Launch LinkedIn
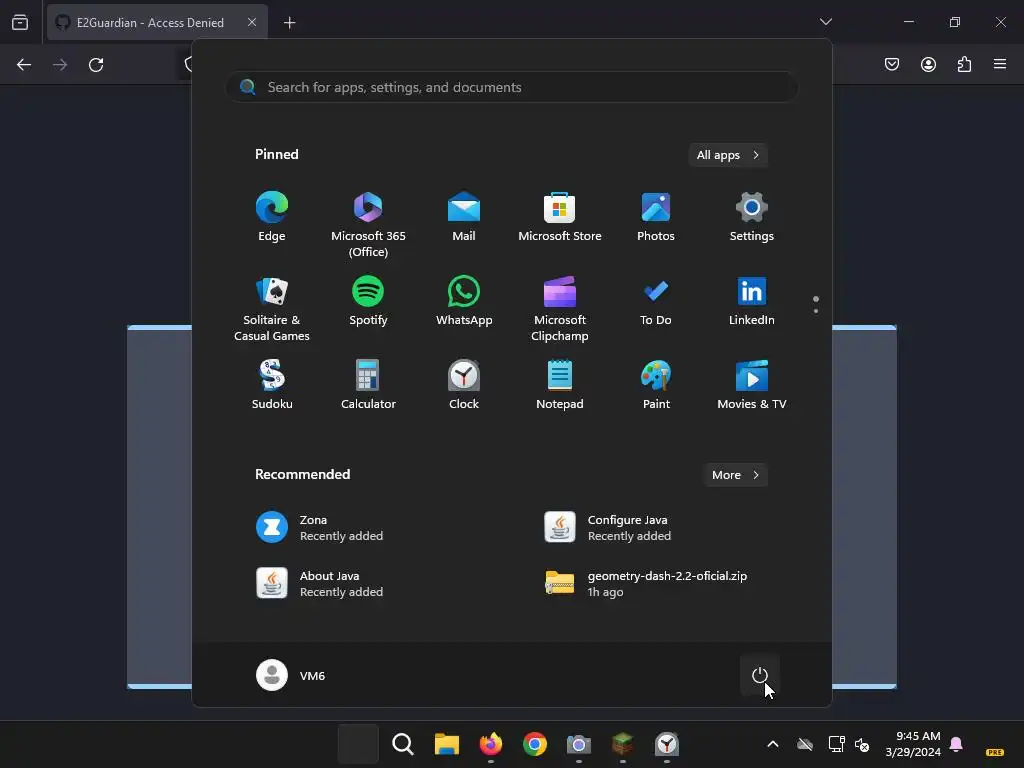 [752, 301]
